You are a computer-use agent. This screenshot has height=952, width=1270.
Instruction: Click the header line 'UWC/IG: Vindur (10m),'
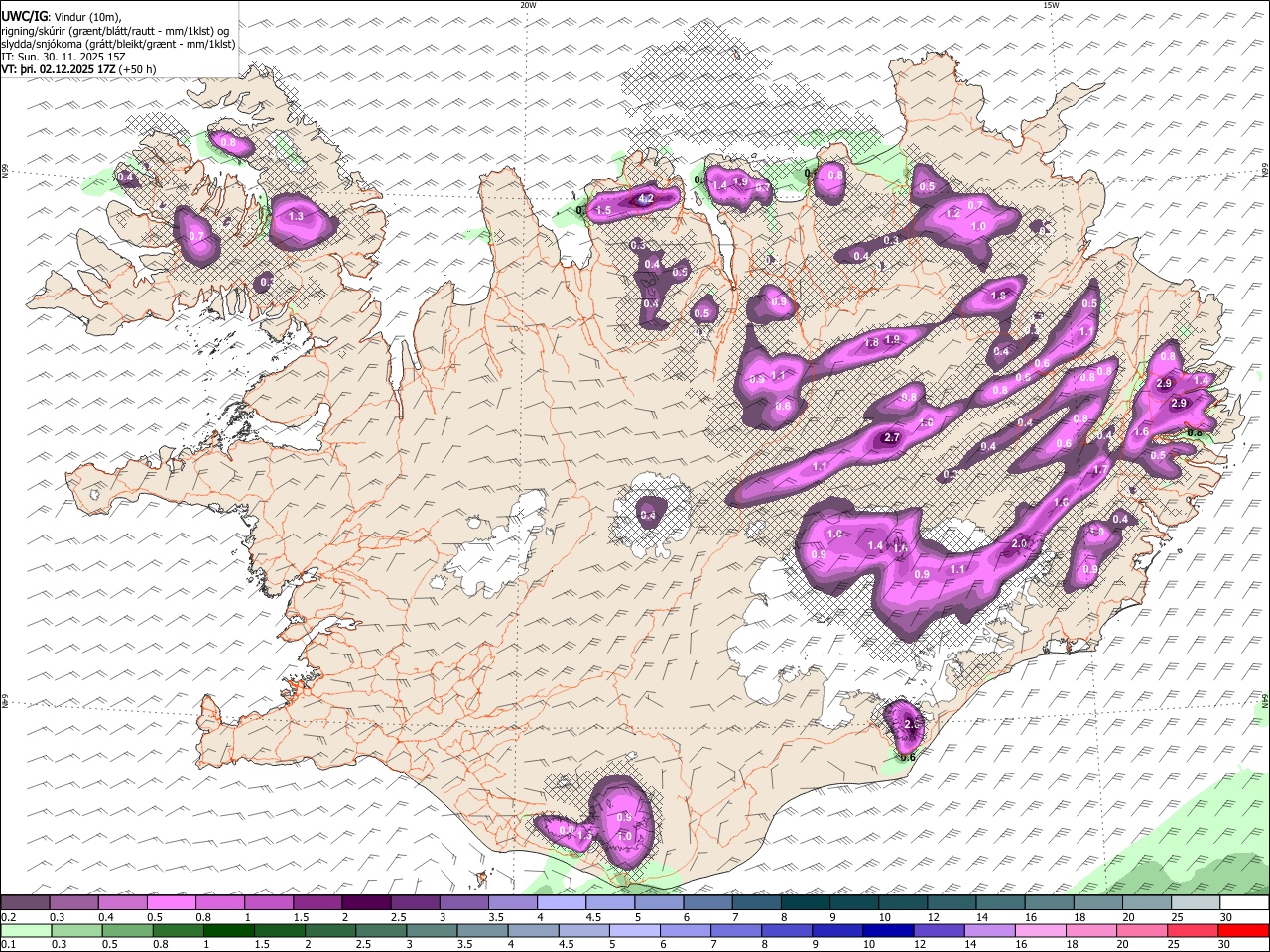62,16
